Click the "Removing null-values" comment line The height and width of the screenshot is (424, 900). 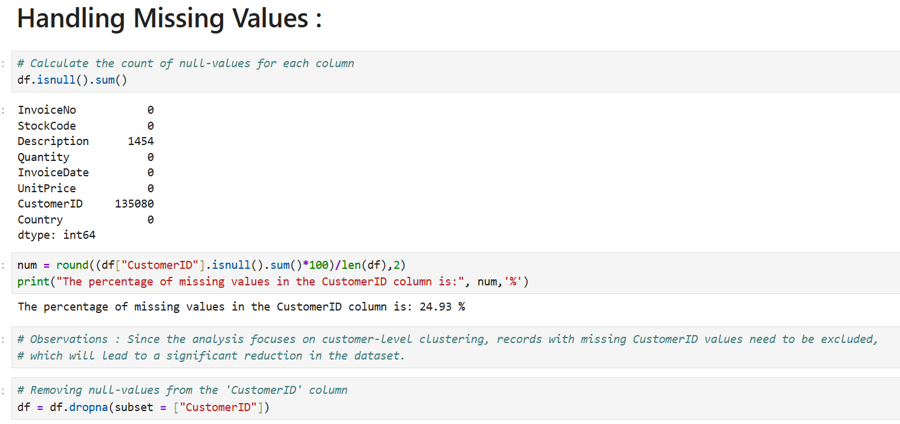click(x=182, y=390)
